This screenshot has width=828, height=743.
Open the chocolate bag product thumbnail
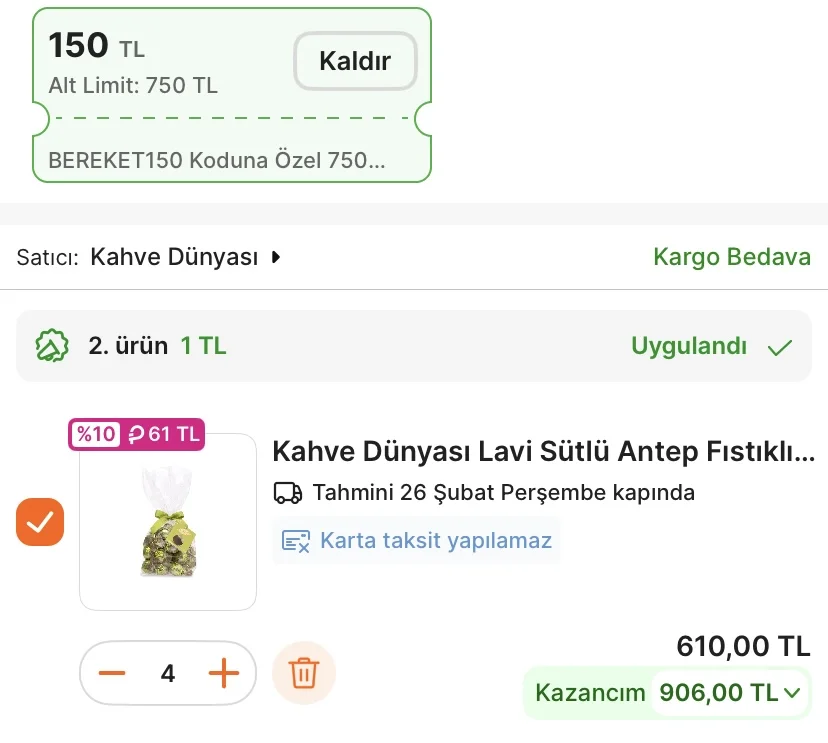[x=168, y=522]
